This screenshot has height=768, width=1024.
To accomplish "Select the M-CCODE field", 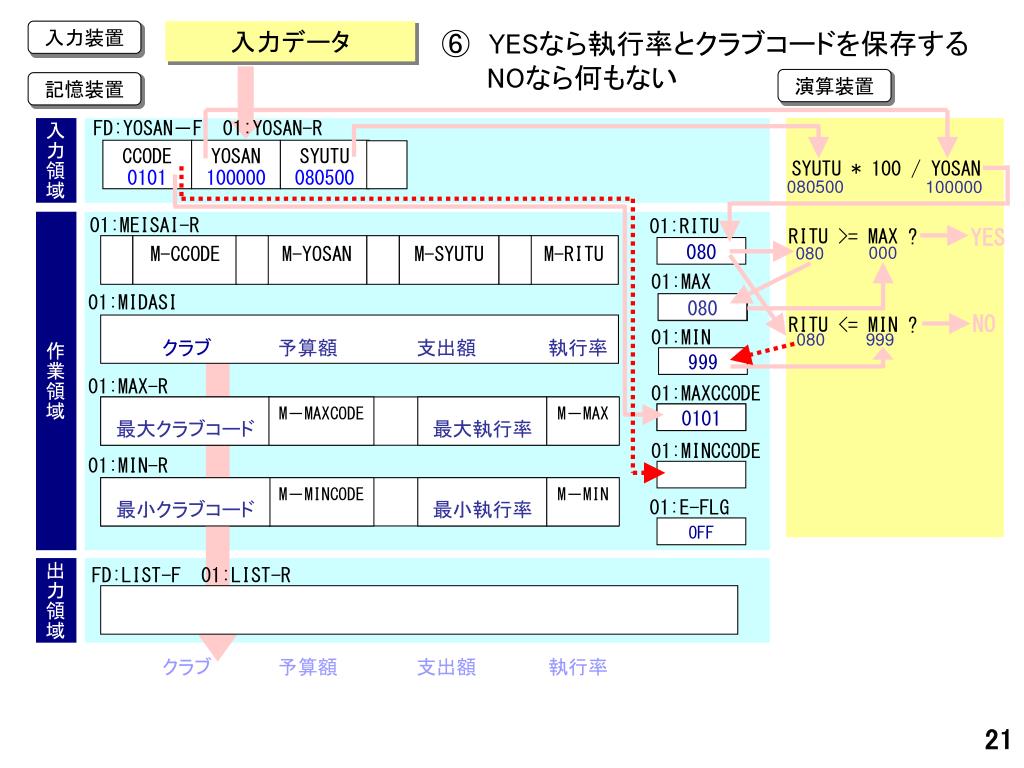I will click(x=184, y=259).
